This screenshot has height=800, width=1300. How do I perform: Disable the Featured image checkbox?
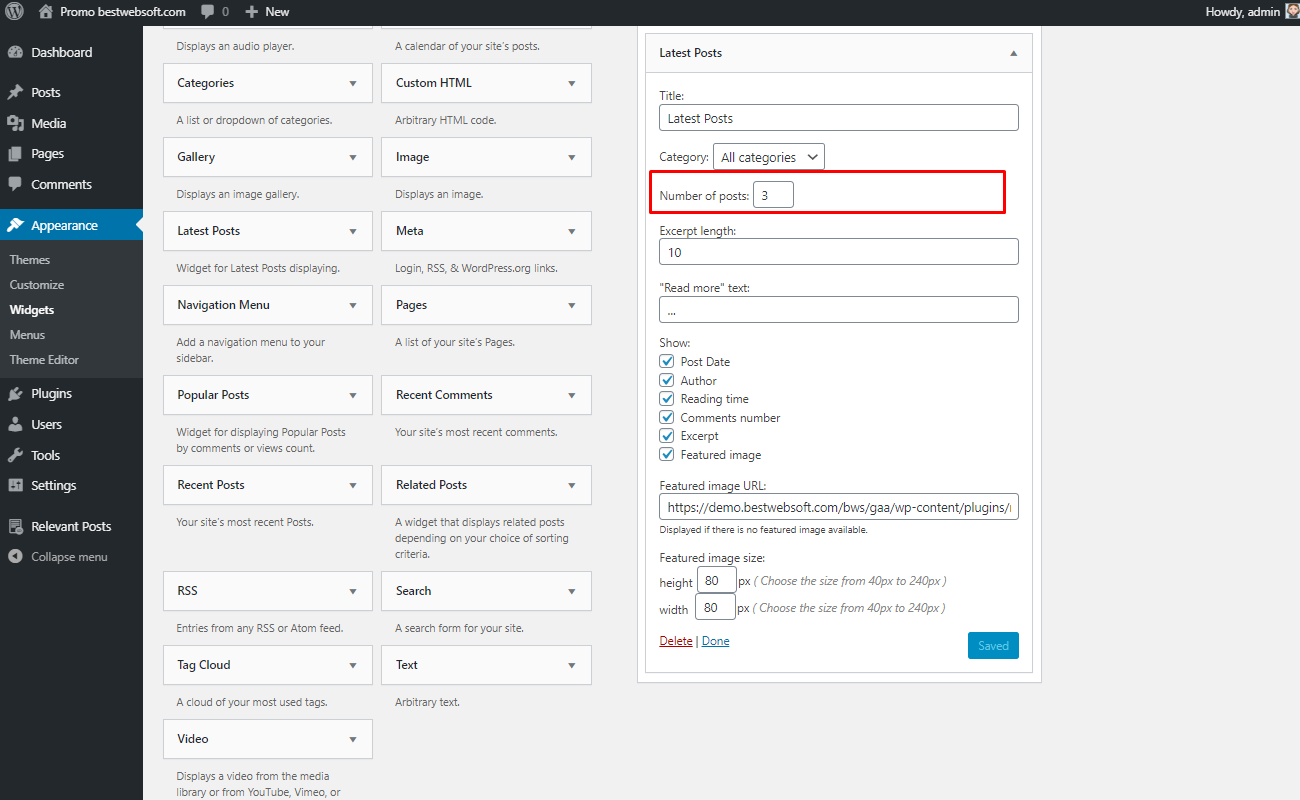coord(667,454)
